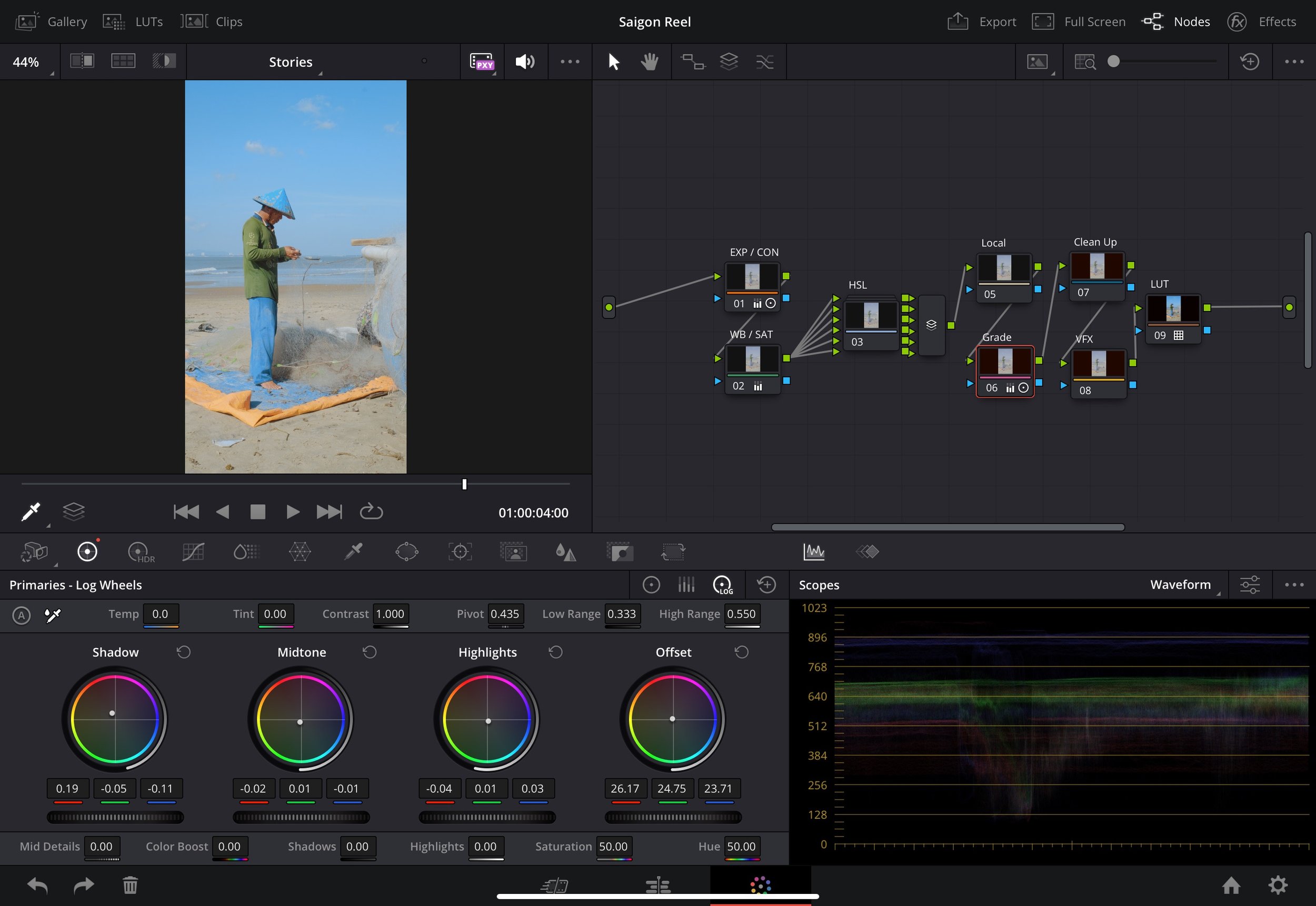Click the layer mixer stack icon in toolbar

point(729,62)
